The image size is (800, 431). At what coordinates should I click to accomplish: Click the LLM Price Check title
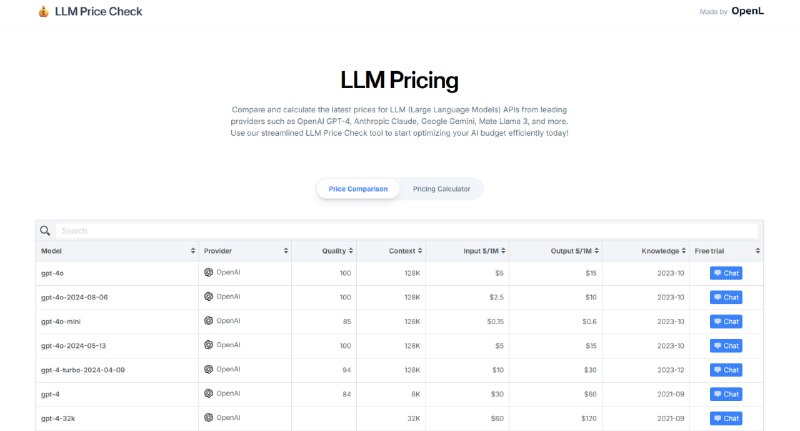pos(98,11)
